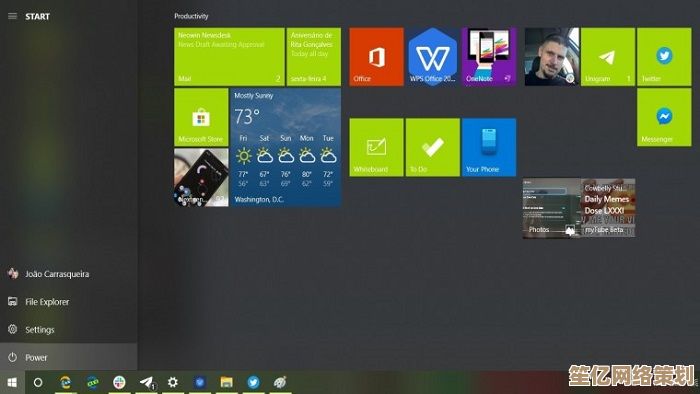Launch the Whiteboard tile
The width and height of the screenshot is (700, 394).
(x=376, y=147)
